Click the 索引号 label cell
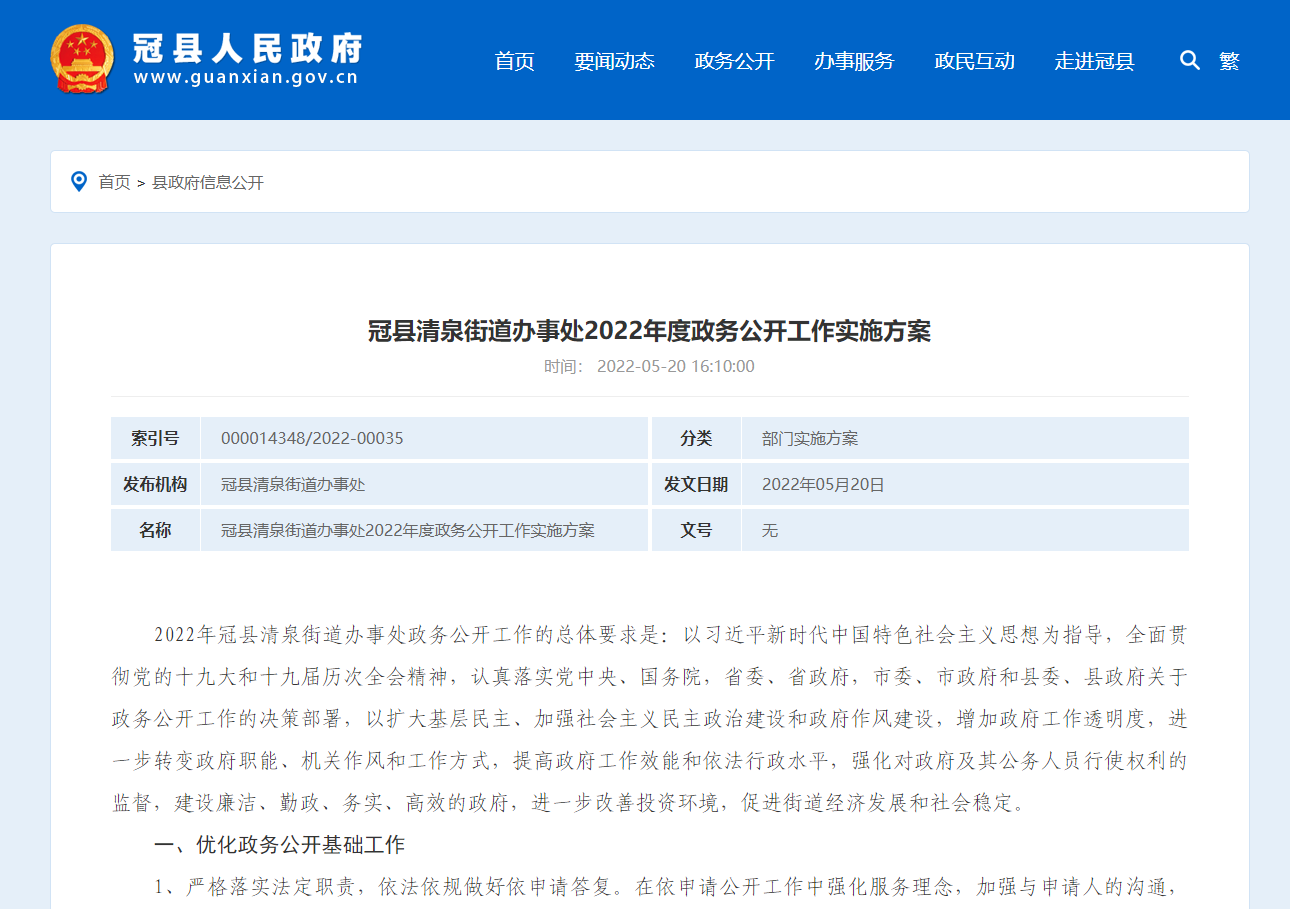Viewport: 1290px width, 909px height. point(155,438)
